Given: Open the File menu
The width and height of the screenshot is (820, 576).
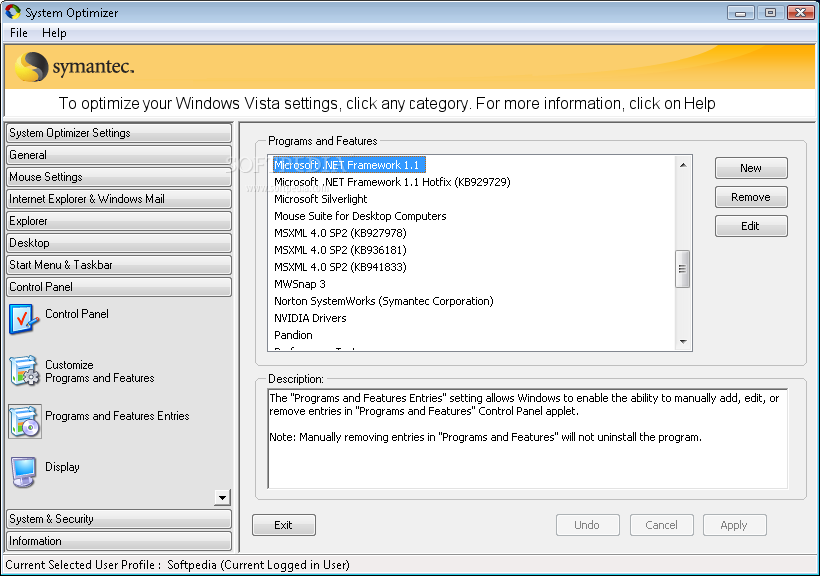Looking at the screenshot, I should pyautogui.click(x=19, y=33).
